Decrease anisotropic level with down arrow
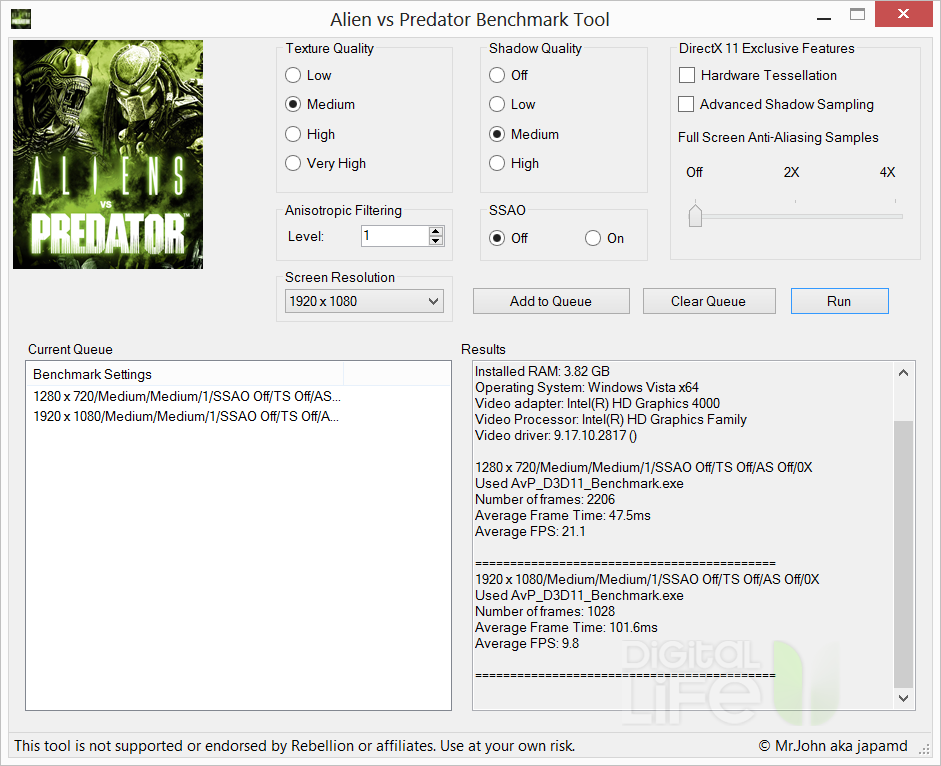 click(x=436, y=241)
